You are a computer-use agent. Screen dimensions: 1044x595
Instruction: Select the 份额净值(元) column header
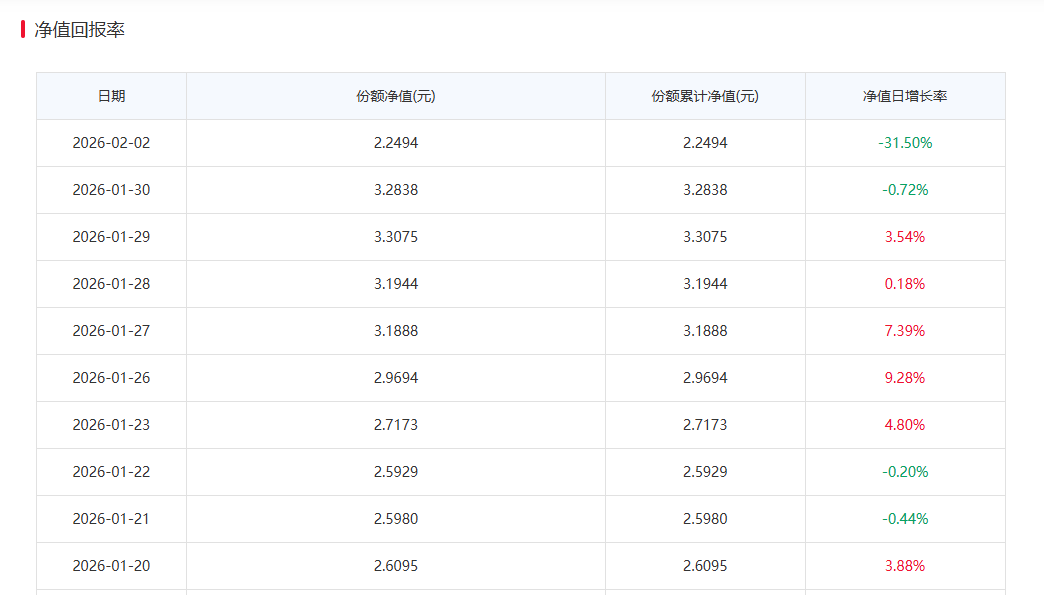tap(395, 95)
